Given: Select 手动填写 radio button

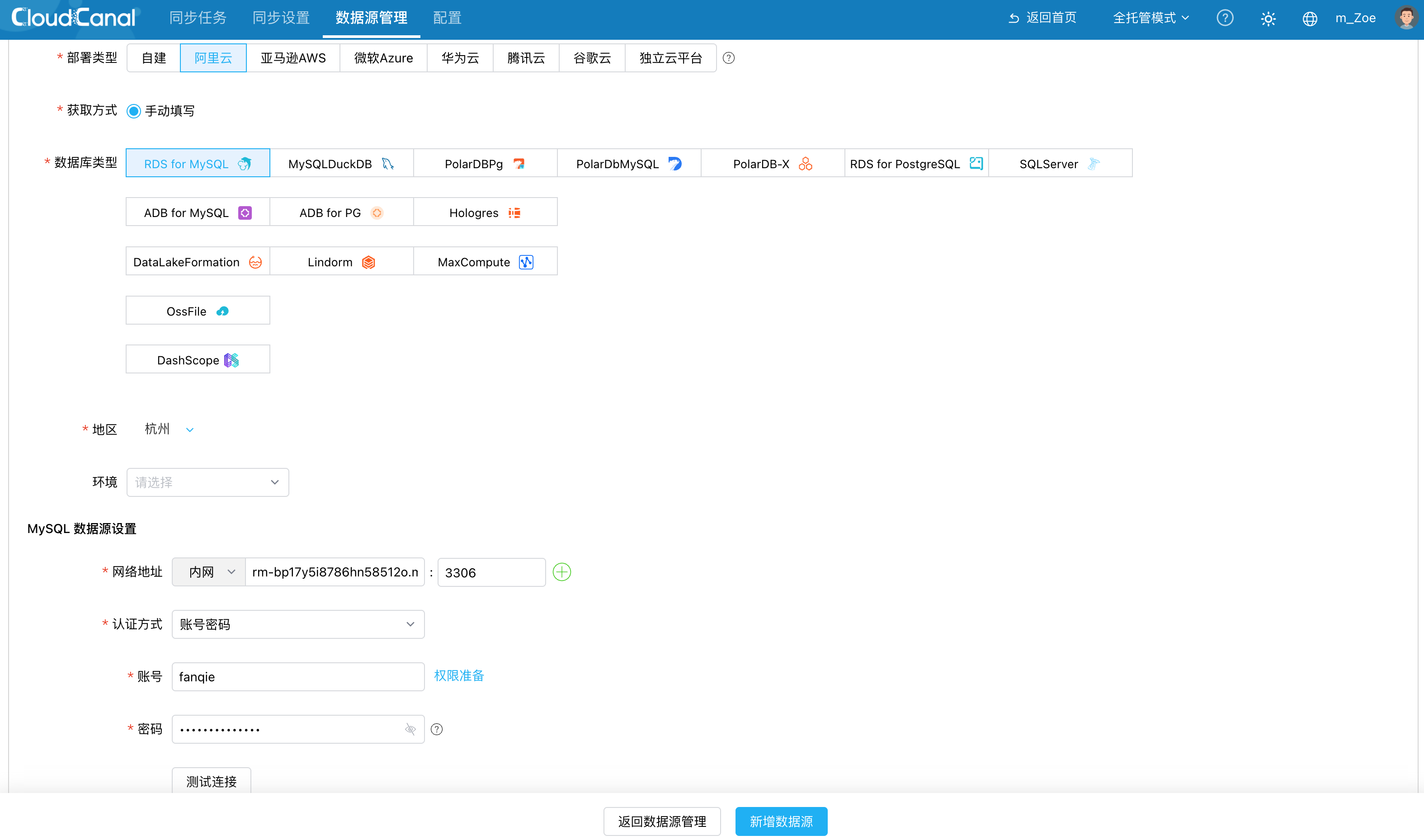Looking at the screenshot, I should (x=133, y=111).
